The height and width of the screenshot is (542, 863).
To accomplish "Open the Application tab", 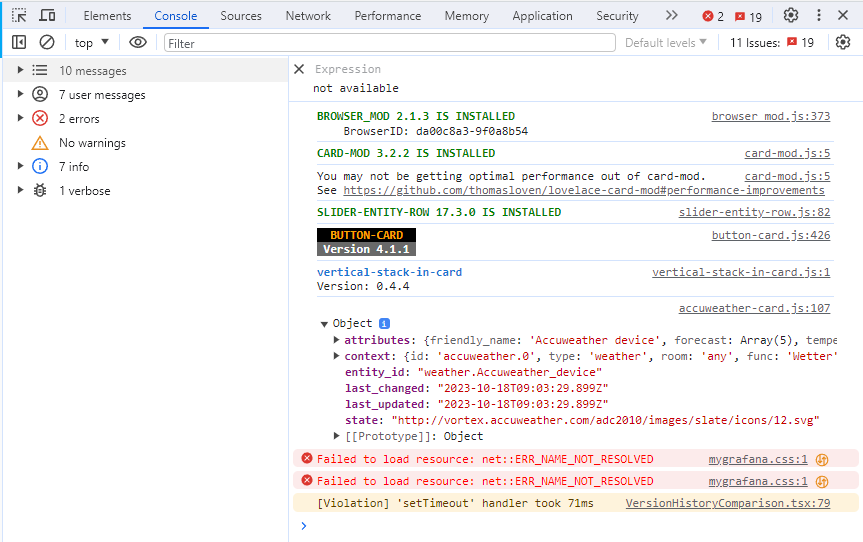I will (543, 16).
